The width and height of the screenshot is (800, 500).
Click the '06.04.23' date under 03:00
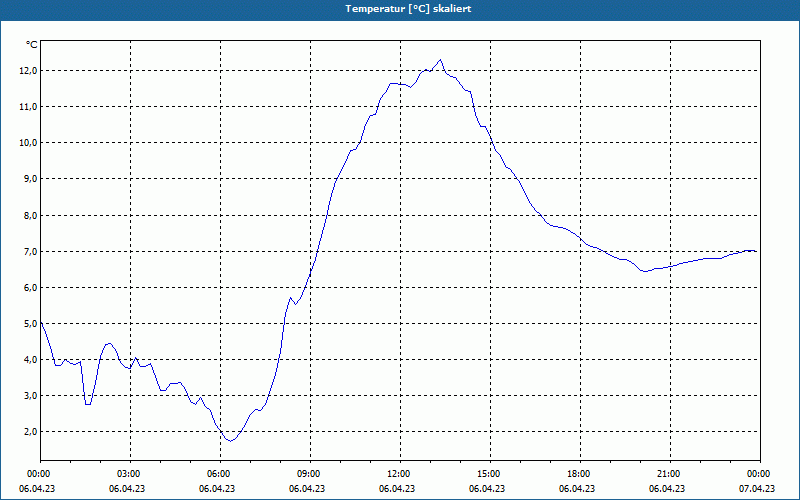(x=127, y=488)
